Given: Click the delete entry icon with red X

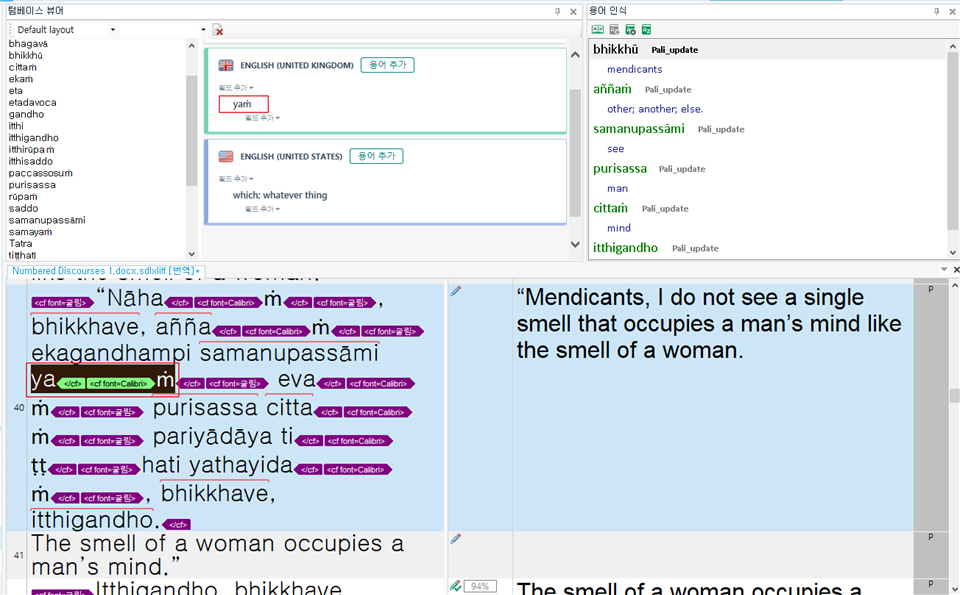Looking at the screenshot, I should tap(217, 30).
